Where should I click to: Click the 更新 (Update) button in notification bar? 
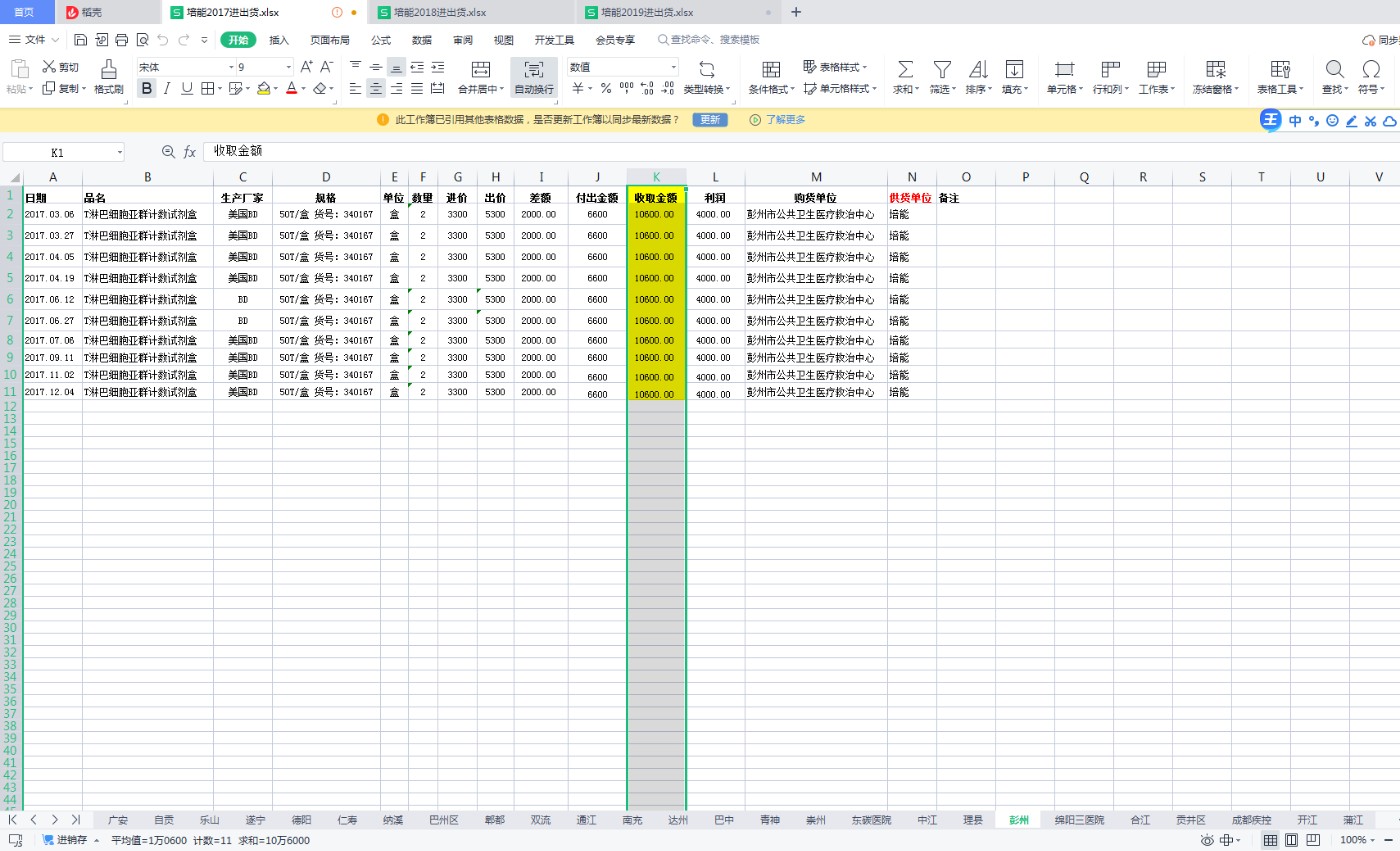(709, 120)
